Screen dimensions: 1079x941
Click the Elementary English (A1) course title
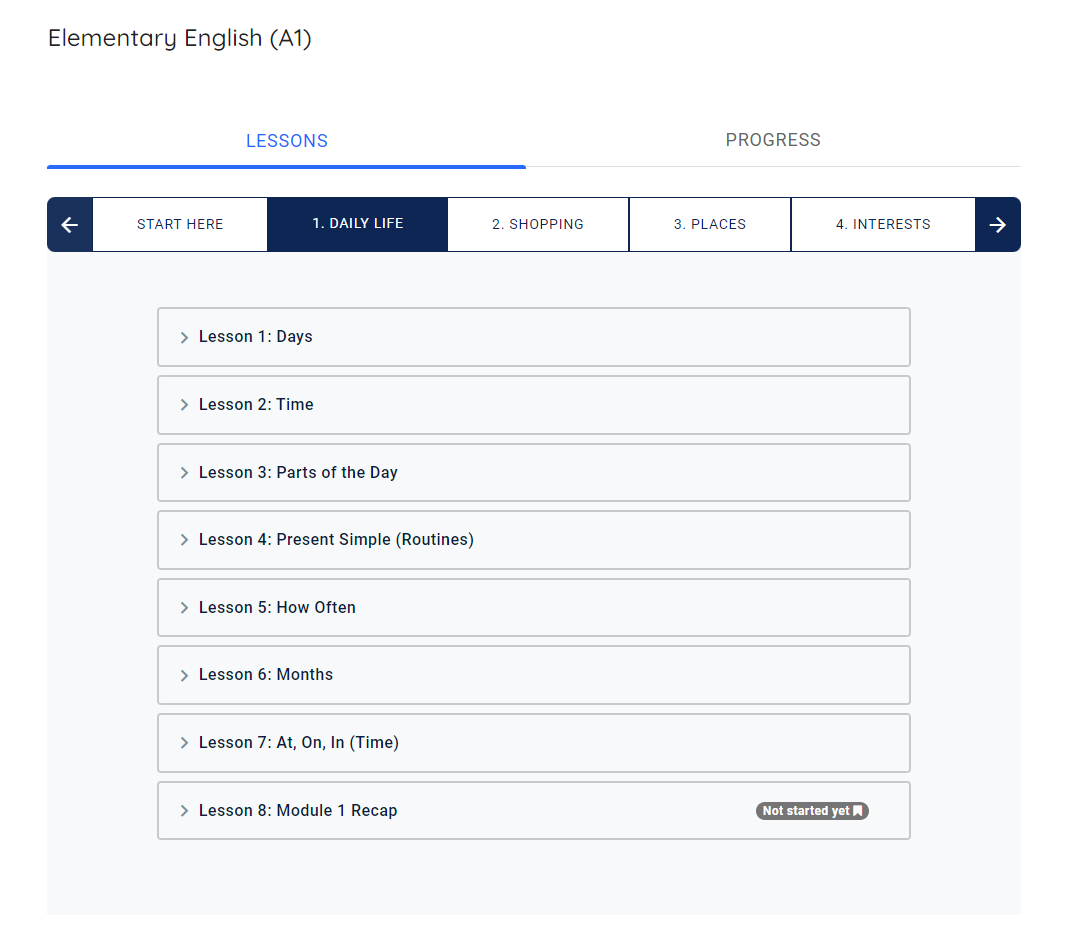coord(179,38)
